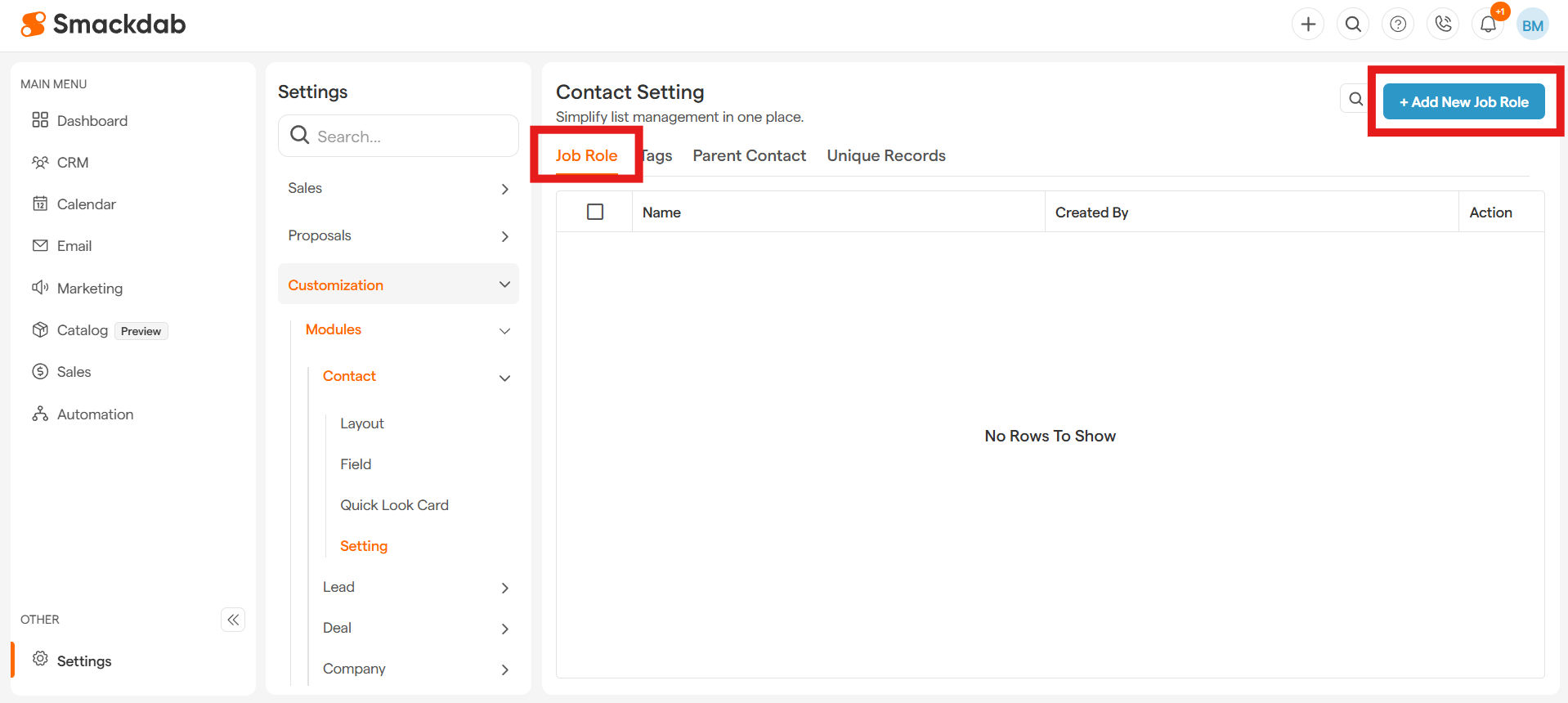Expand the Sales settings section
The image size is (1568, 703).
[x=398, y=189]
